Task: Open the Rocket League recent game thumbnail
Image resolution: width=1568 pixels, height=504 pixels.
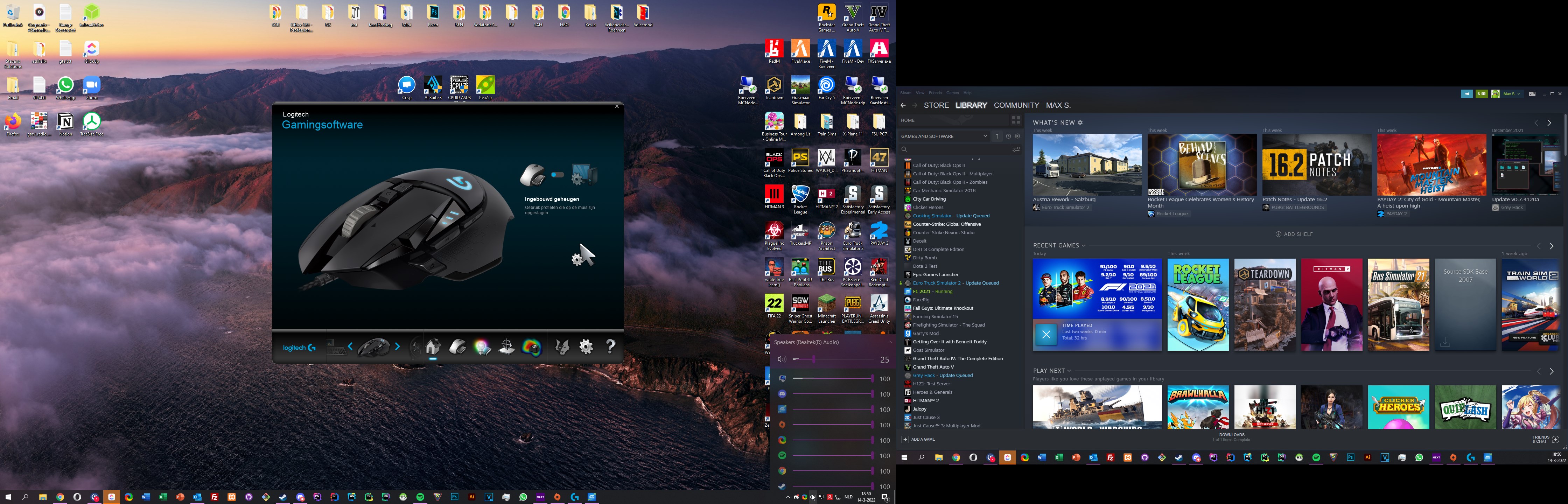Action: [x=1197, y=304]
